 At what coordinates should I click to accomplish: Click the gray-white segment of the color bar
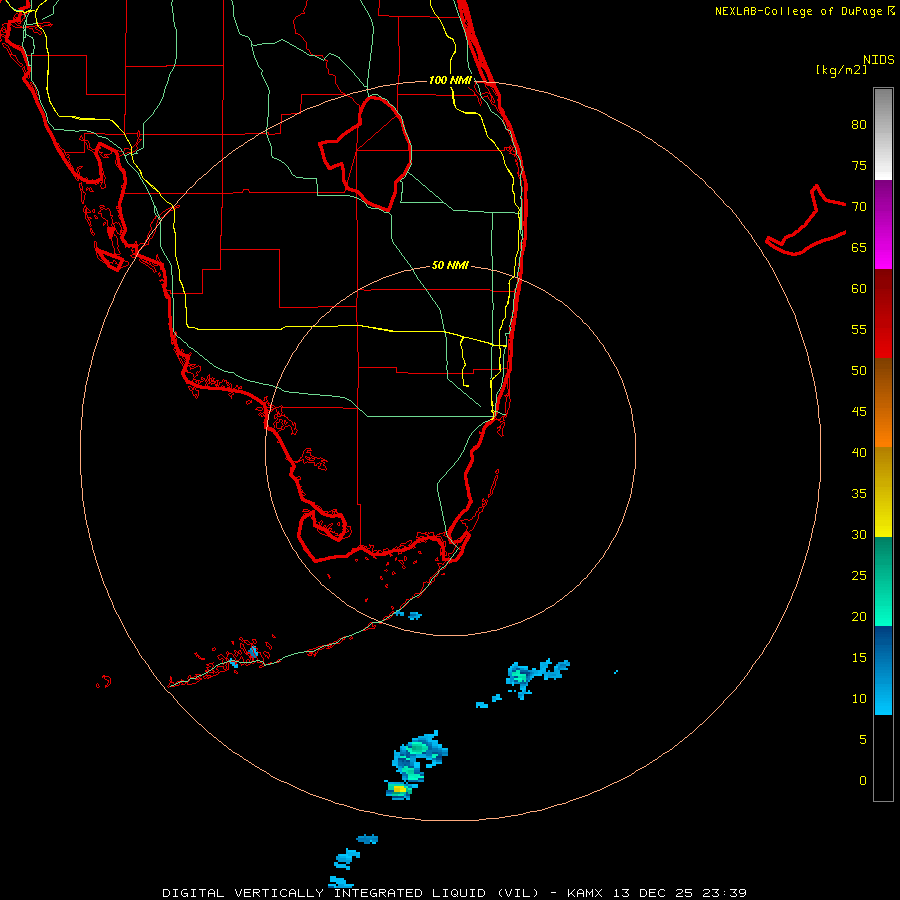point(883,134)
